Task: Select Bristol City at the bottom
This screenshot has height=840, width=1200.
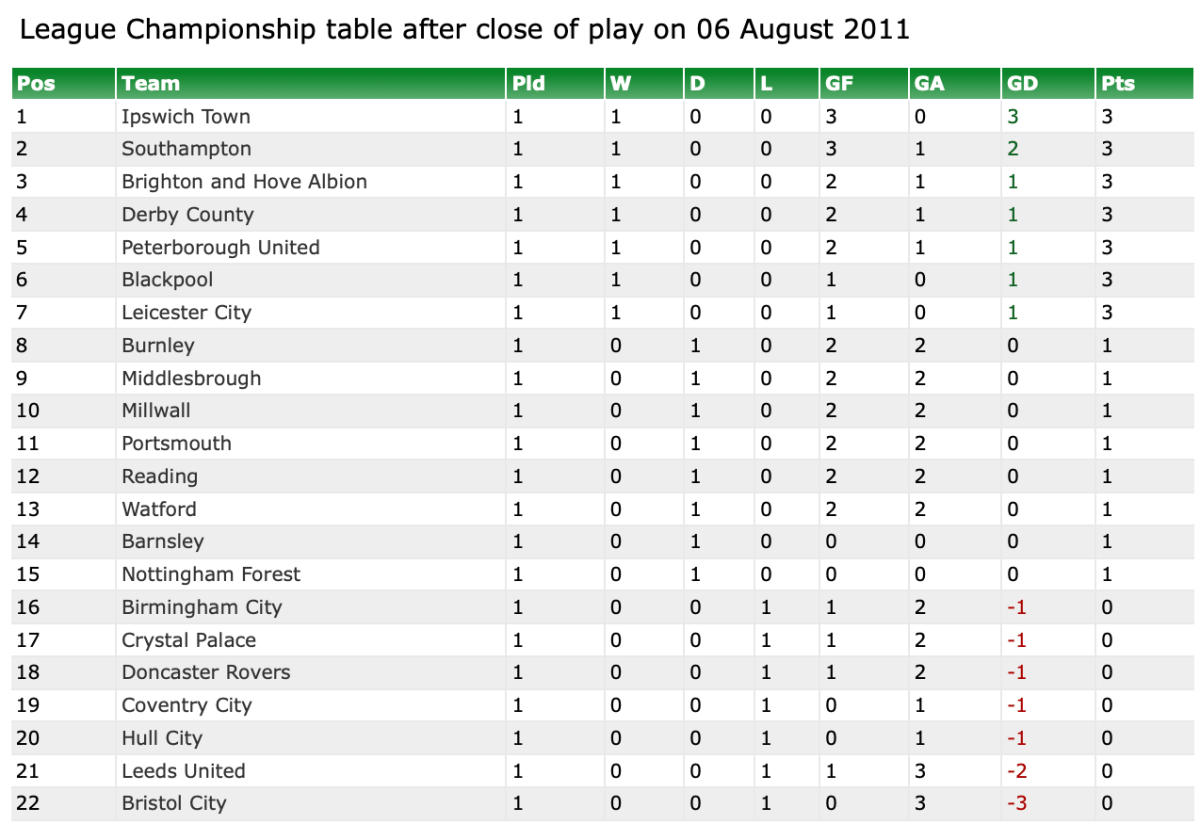Action: tap(174, 803)
